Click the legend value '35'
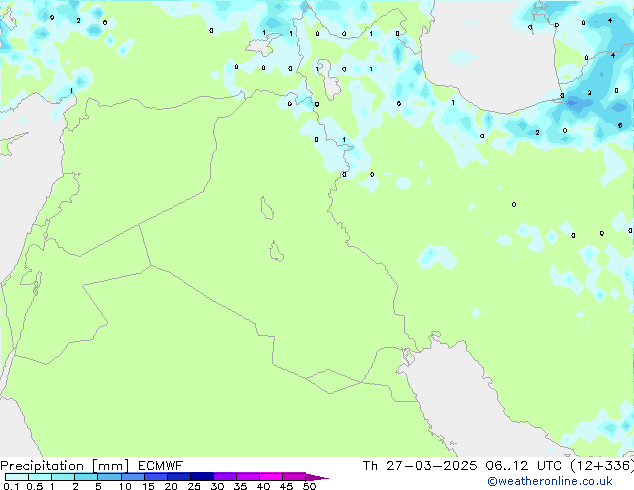The height and width of the screenshot is (490, 634). pos(240,486)
